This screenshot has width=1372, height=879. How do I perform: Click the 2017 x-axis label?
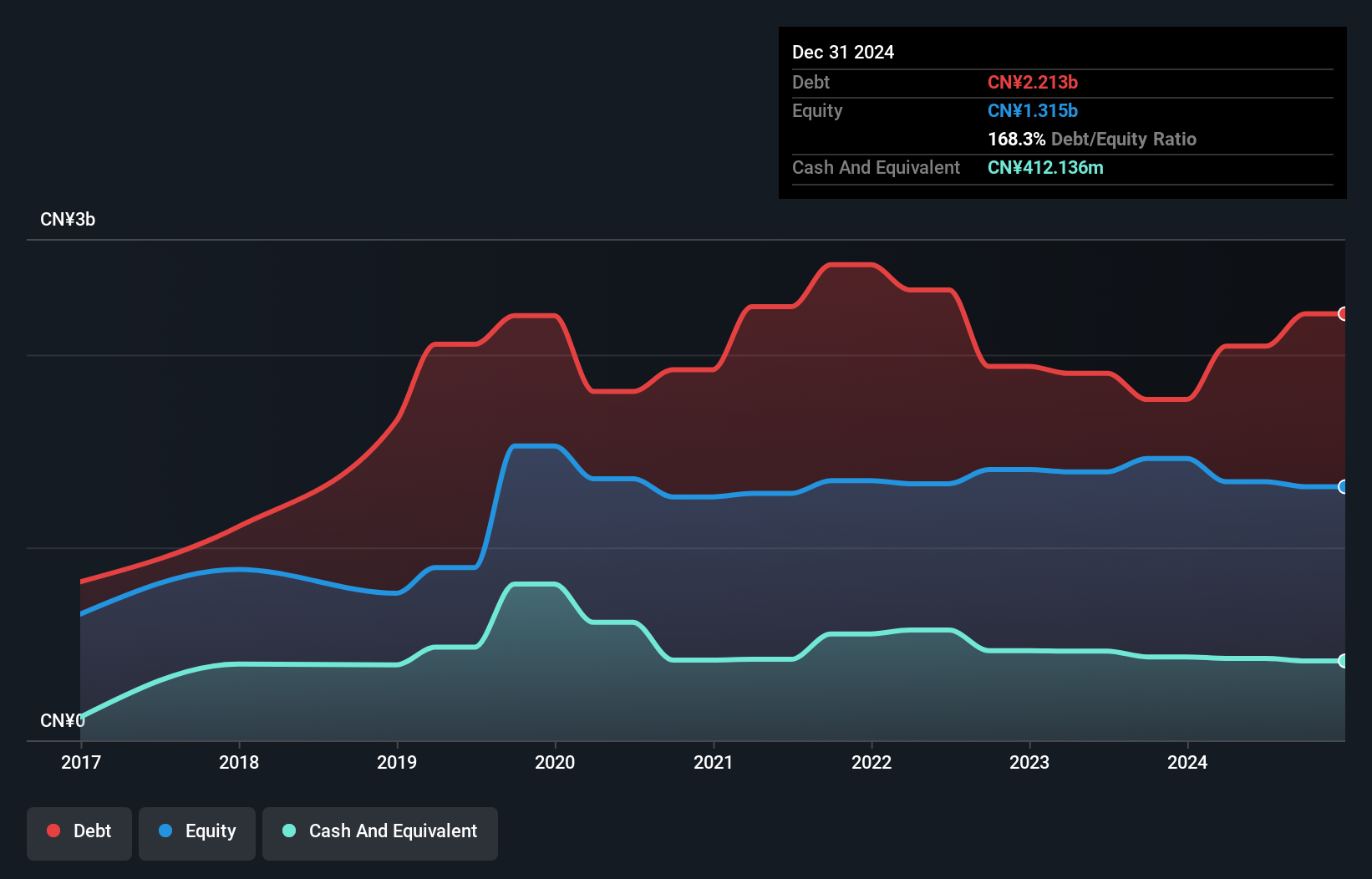click(x=81, y=762)
